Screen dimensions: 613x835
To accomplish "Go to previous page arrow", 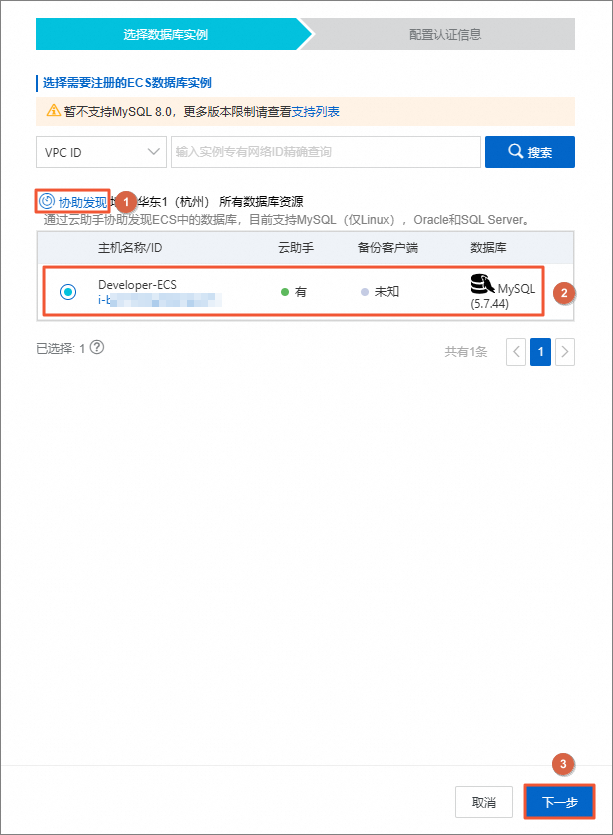I will 516,351.
